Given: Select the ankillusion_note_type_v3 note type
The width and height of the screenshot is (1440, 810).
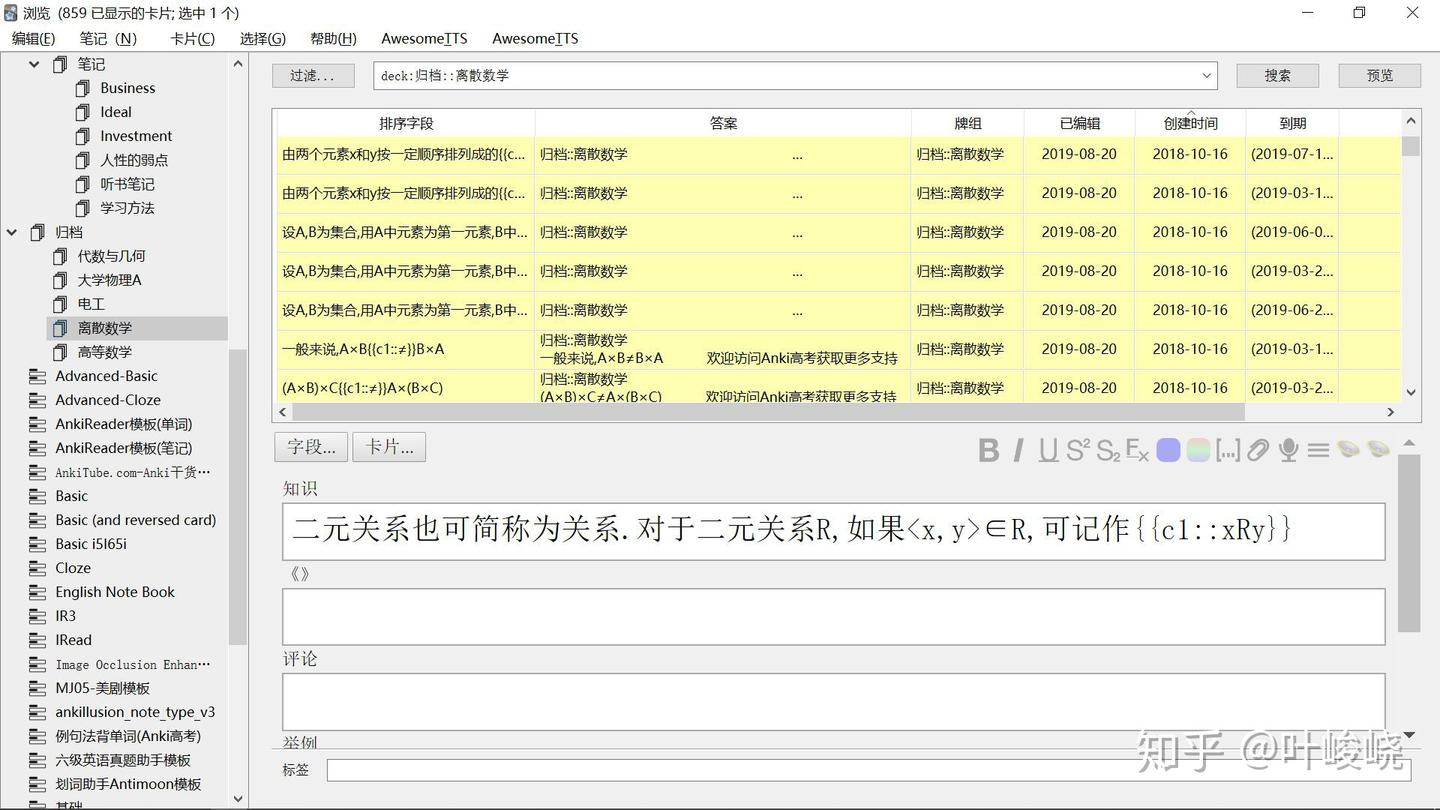Looking at the screenshot, I should click(135, 712).
